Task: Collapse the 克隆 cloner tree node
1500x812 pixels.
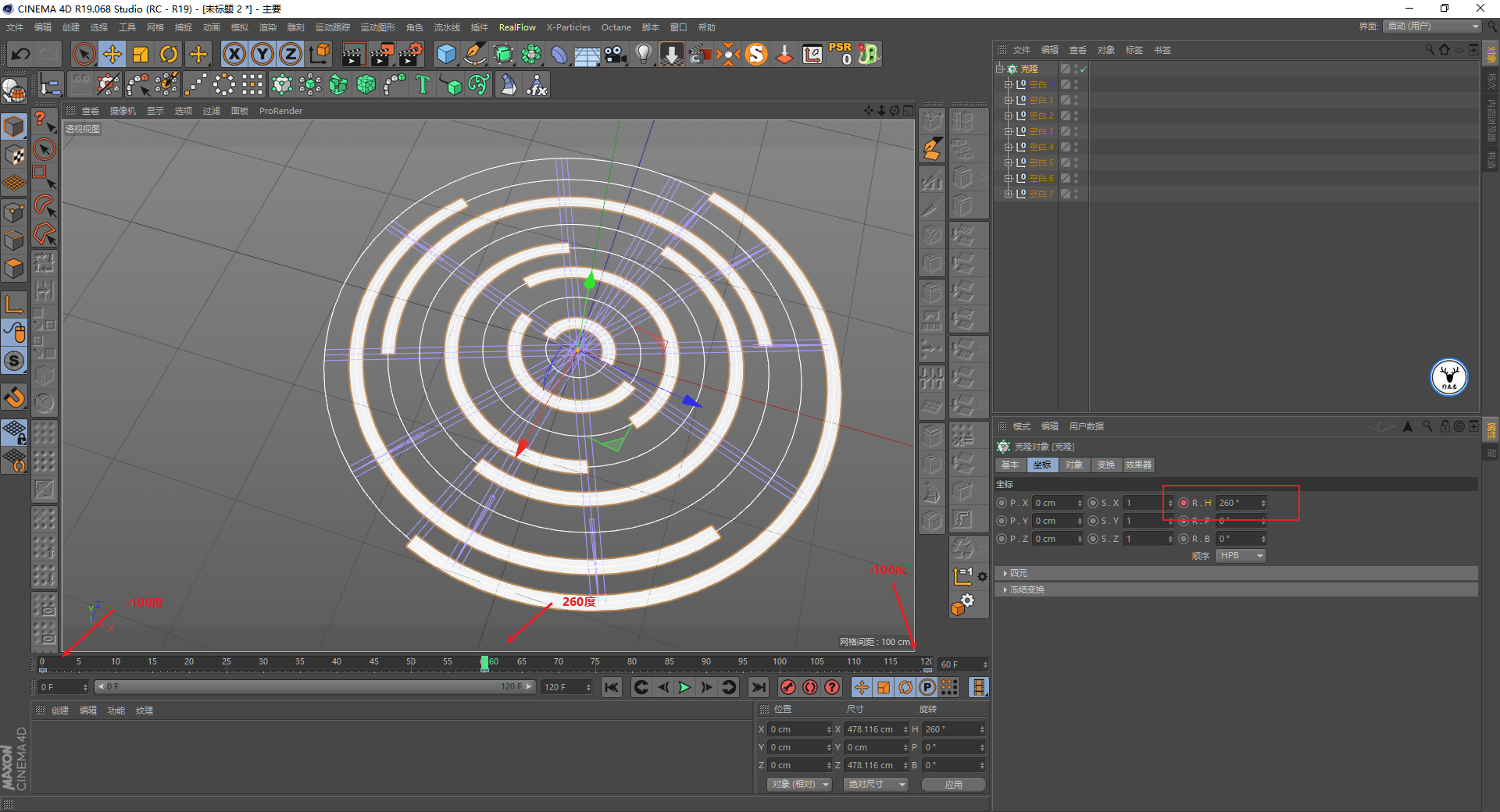Action: 999,69
